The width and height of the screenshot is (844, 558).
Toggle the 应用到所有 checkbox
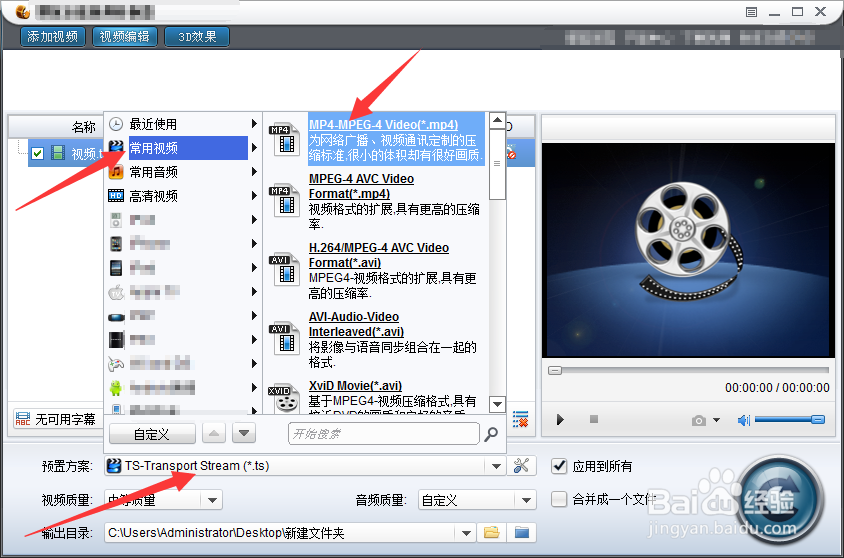click(559, 466)
